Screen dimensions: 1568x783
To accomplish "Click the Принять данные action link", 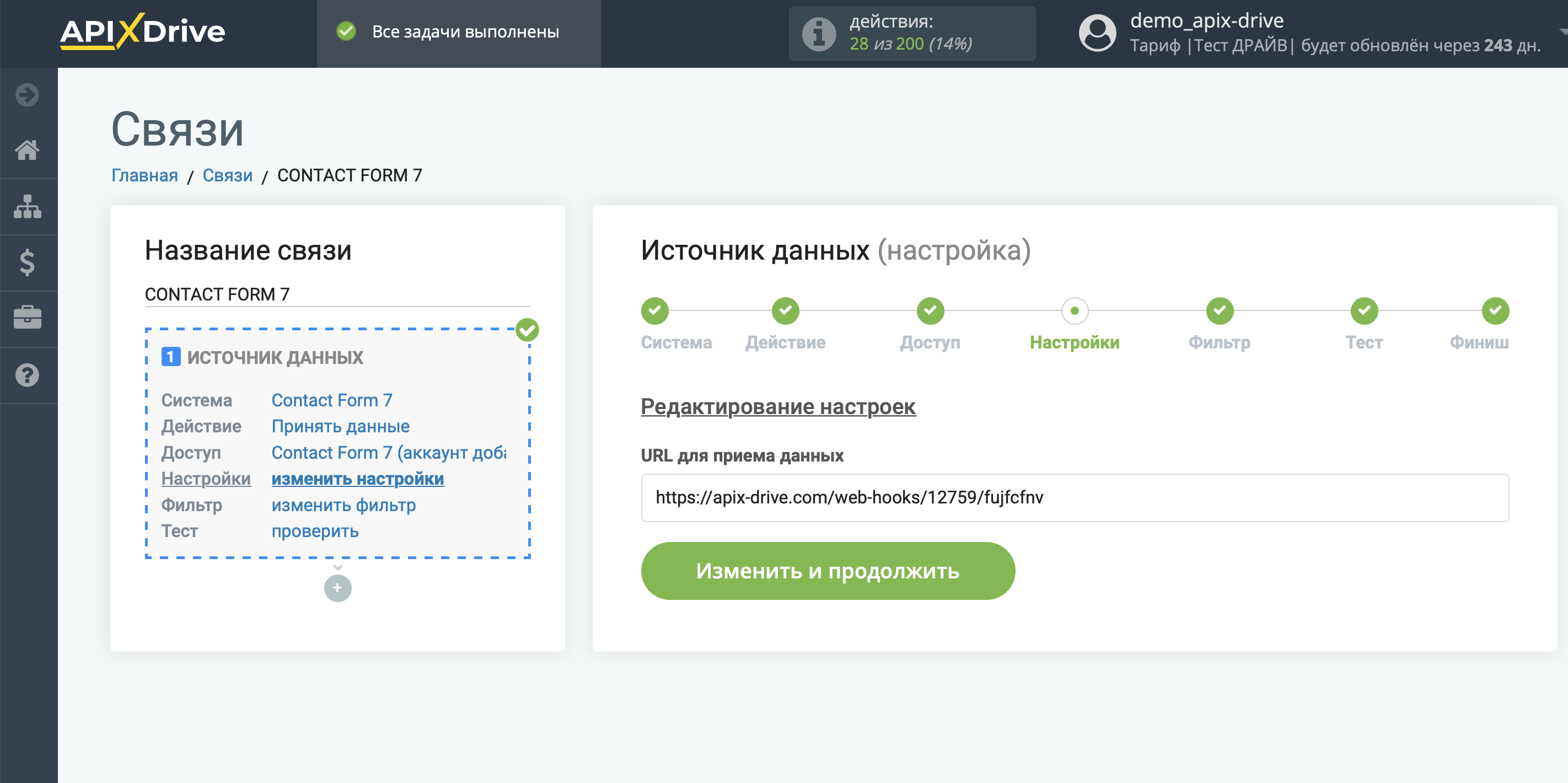I will click(340, 426).
